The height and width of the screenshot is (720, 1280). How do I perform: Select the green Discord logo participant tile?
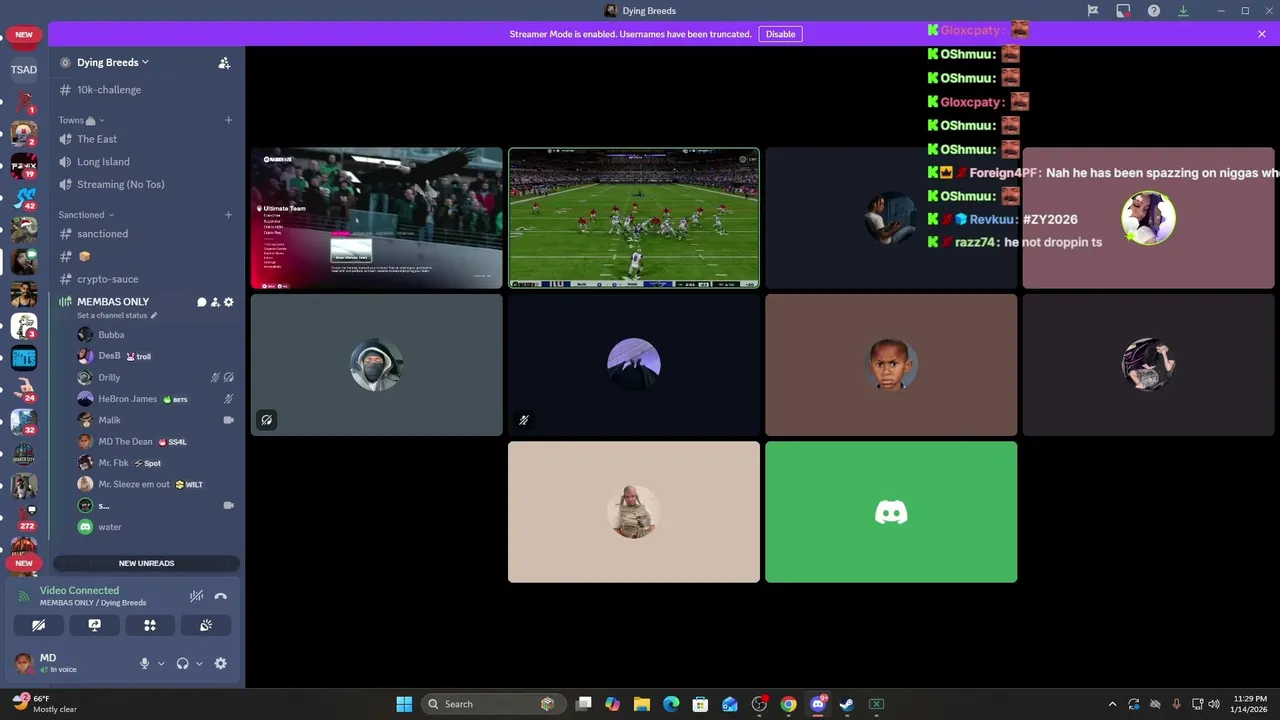pyautogui.click(x=891, y=512)
